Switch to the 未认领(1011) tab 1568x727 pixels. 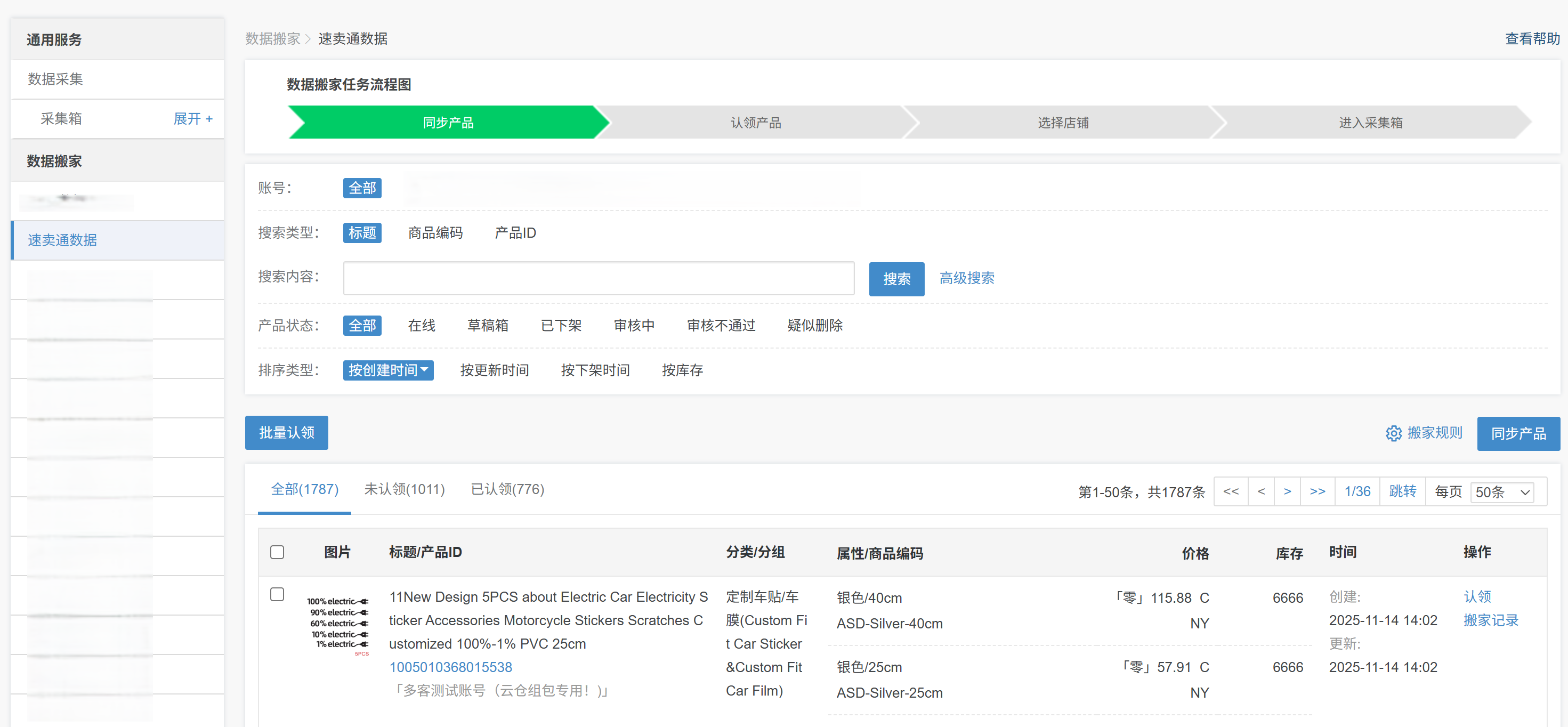tap(404, 489)
